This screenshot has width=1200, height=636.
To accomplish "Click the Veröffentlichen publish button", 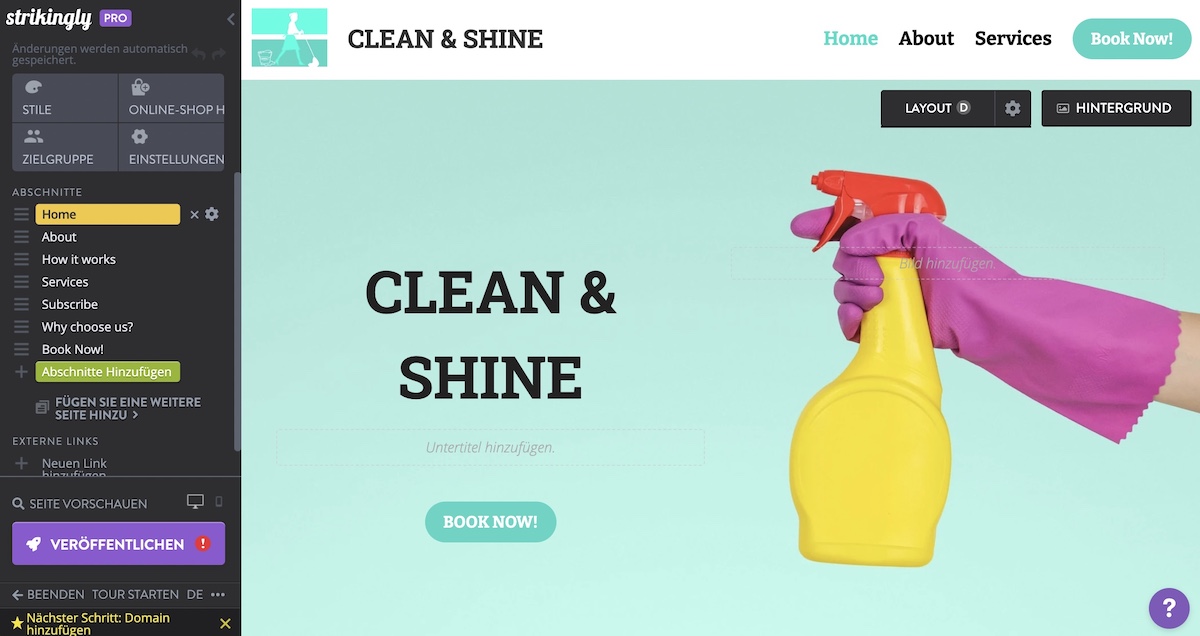I will (x=118, y=544).
